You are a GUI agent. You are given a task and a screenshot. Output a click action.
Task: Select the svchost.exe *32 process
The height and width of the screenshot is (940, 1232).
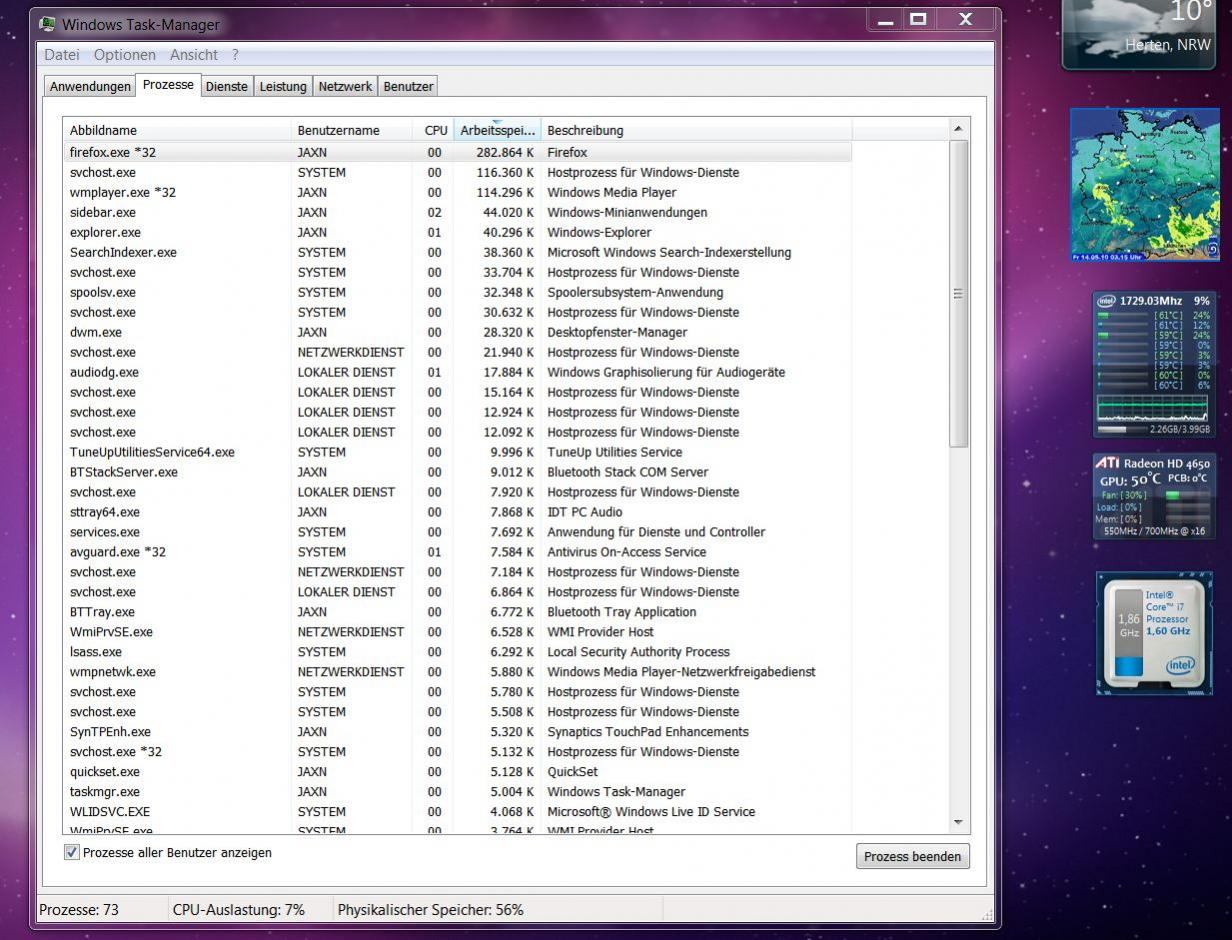pyautogui.click(x=457, y=752)
